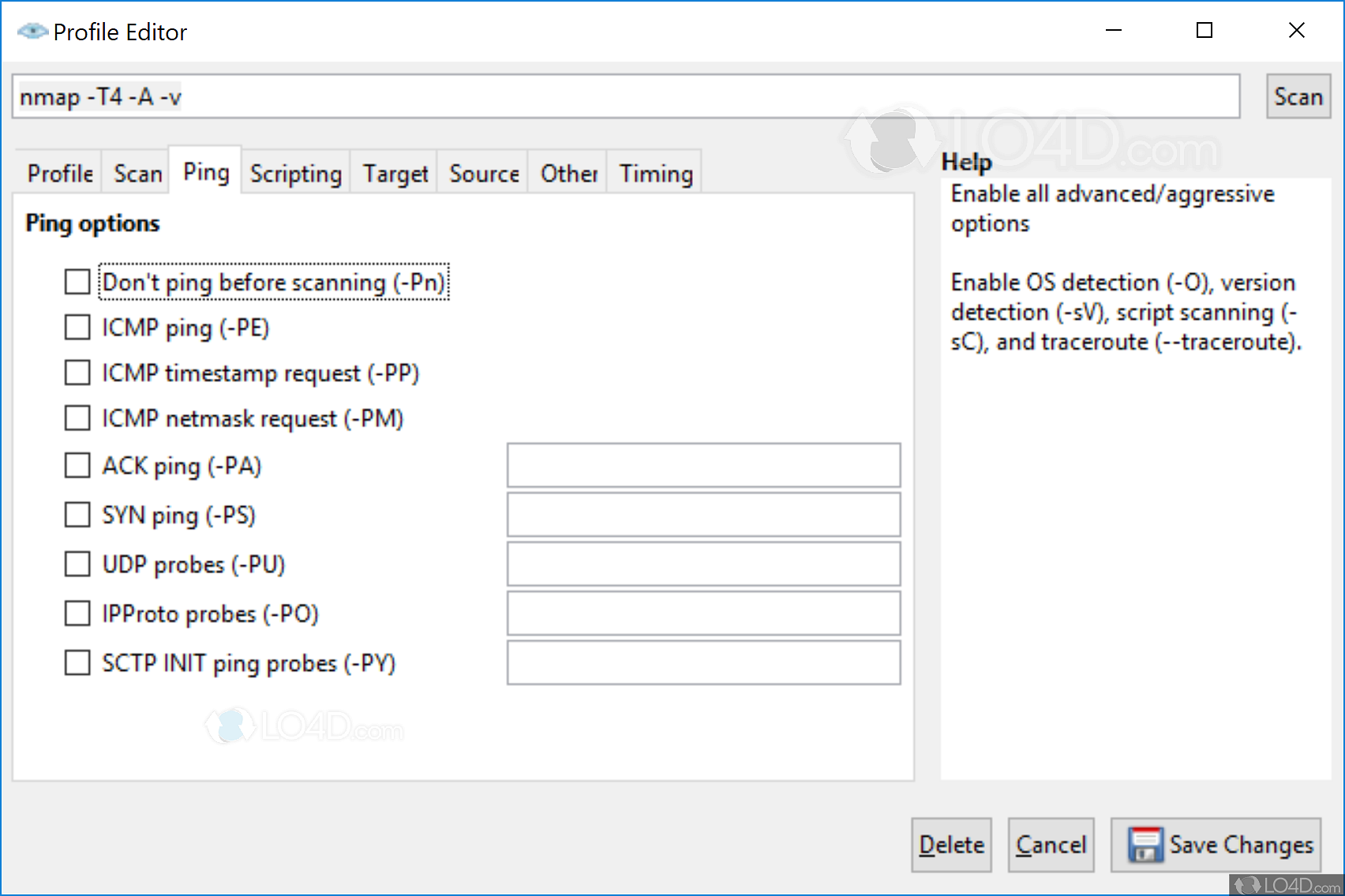Check the ICMP ping (-PE) option

tap(77, 327)
